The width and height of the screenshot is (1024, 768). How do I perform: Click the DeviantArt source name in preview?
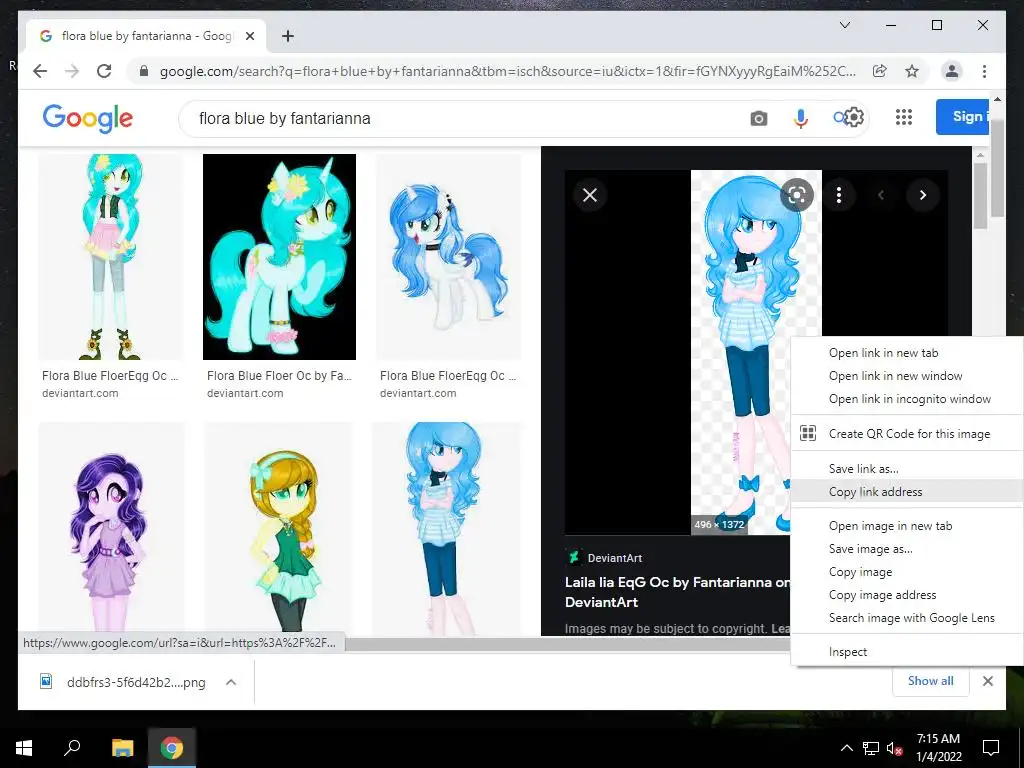tap(615, 558)
